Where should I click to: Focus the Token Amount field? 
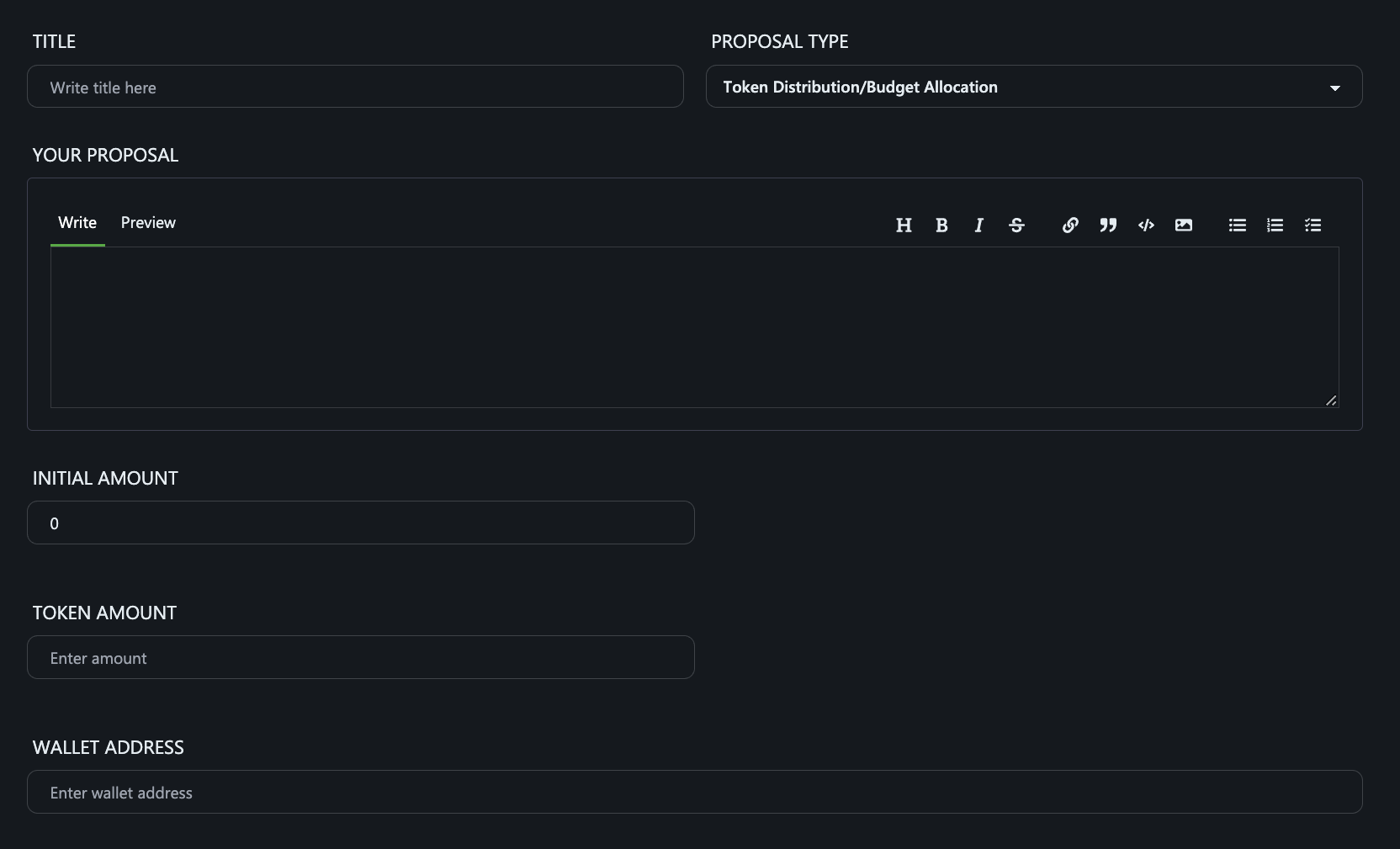tap(361, 657)
